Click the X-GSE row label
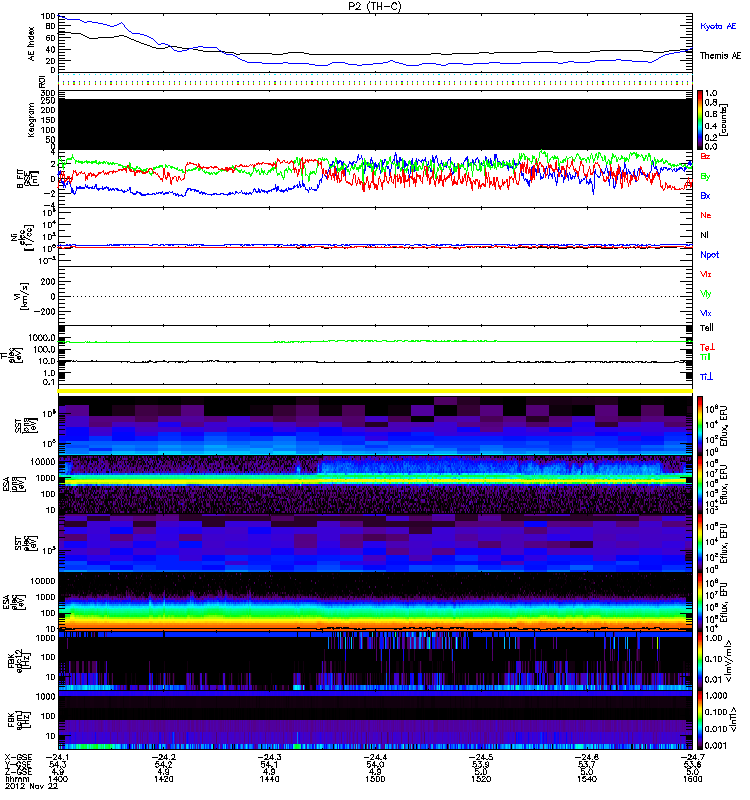 coord(18,757)
